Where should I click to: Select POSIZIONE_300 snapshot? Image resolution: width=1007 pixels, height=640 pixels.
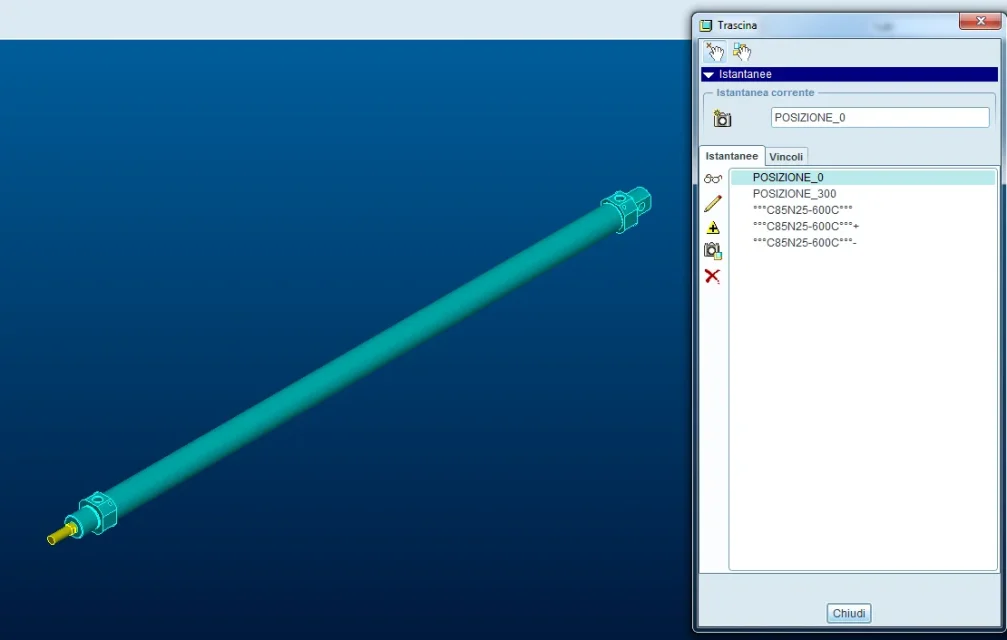point(794,194)
